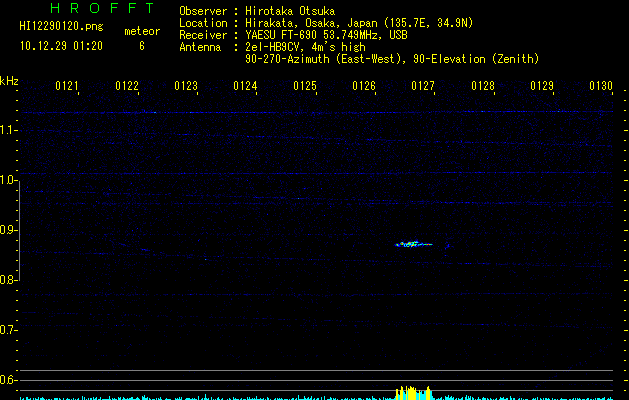Click the 0.8 kHz axis label

(8, 280)
